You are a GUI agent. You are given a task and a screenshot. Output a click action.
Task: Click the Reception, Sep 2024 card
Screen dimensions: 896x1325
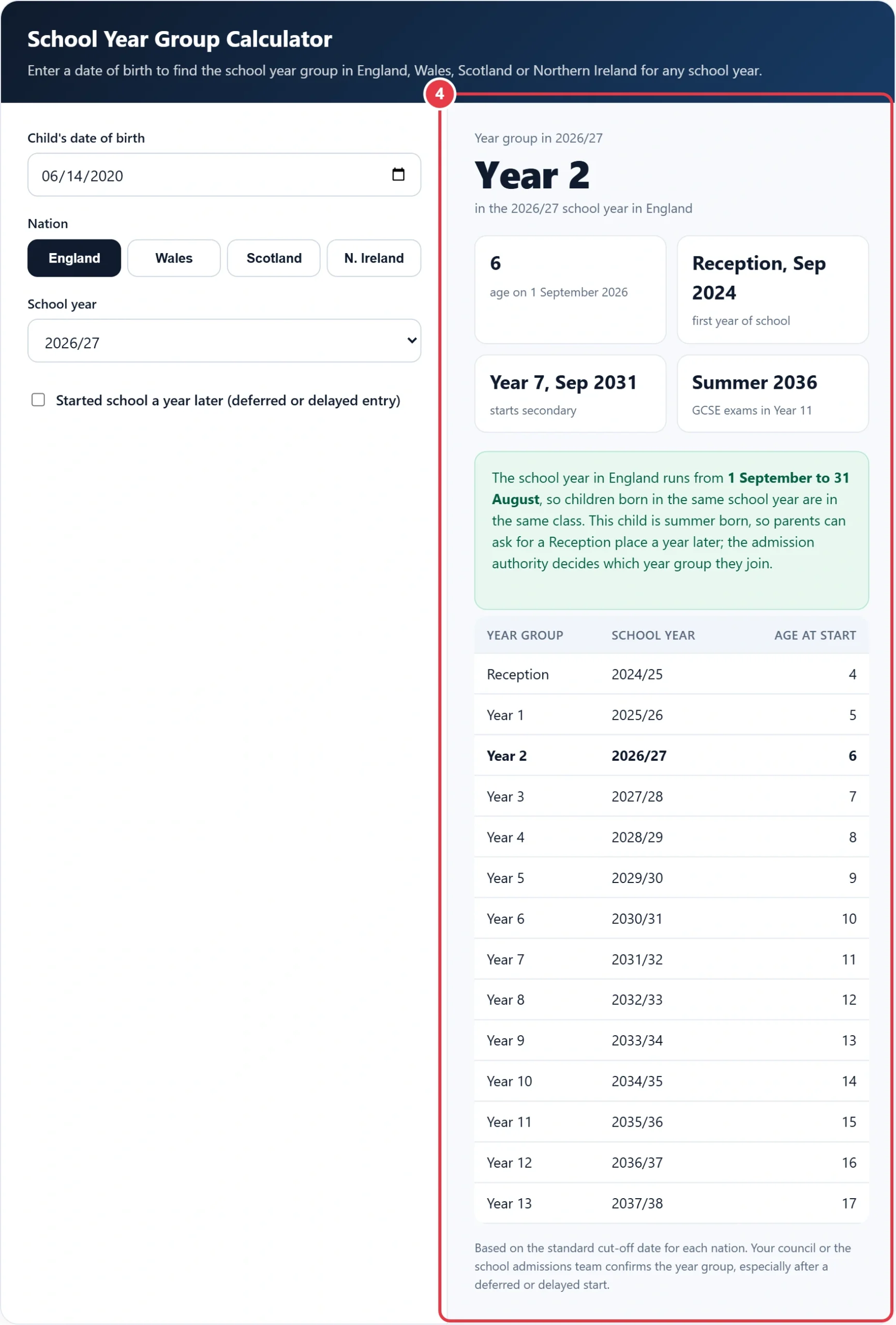point(772,290)
